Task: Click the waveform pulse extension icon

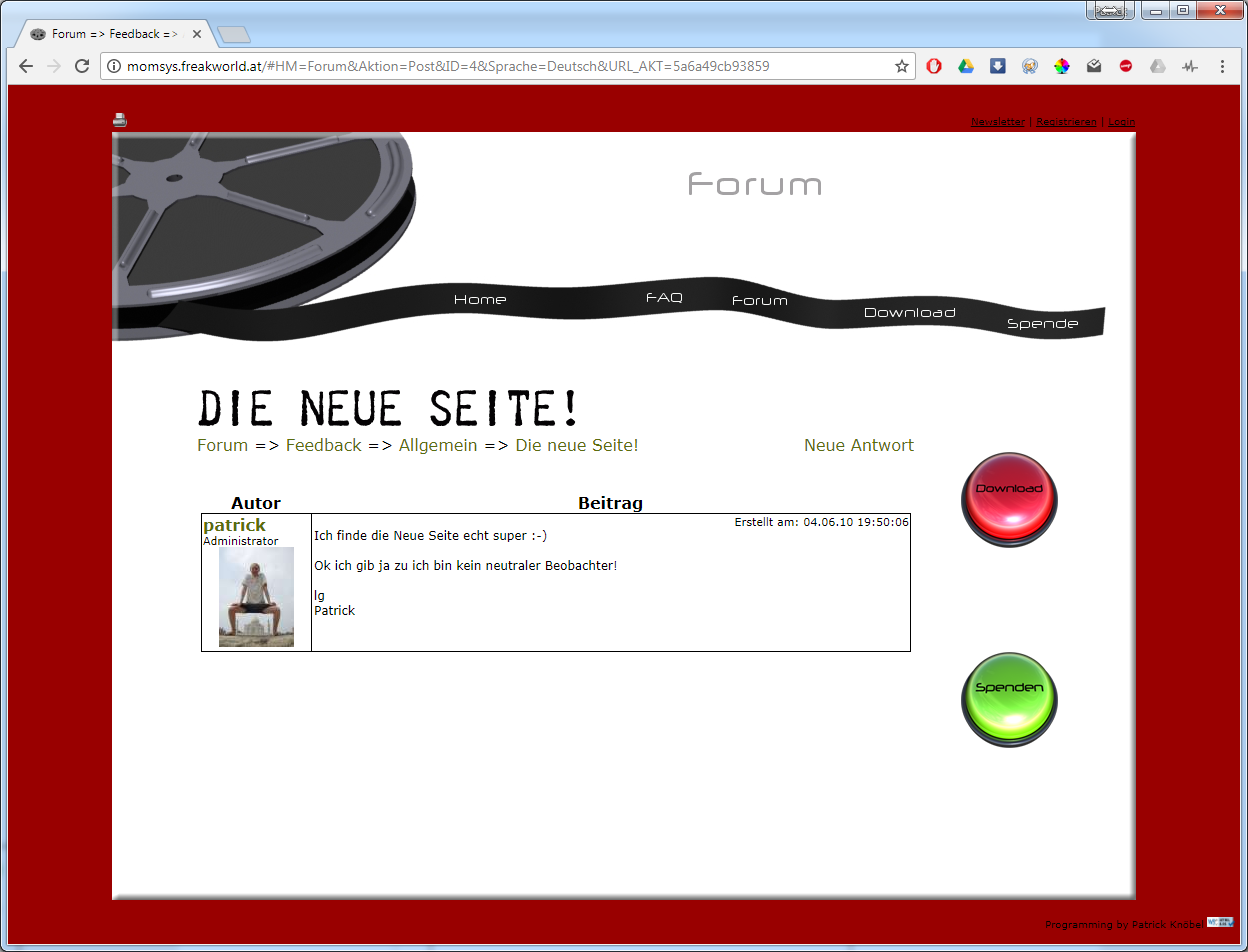Action: pyautogui.click(x=1190, y=66)
